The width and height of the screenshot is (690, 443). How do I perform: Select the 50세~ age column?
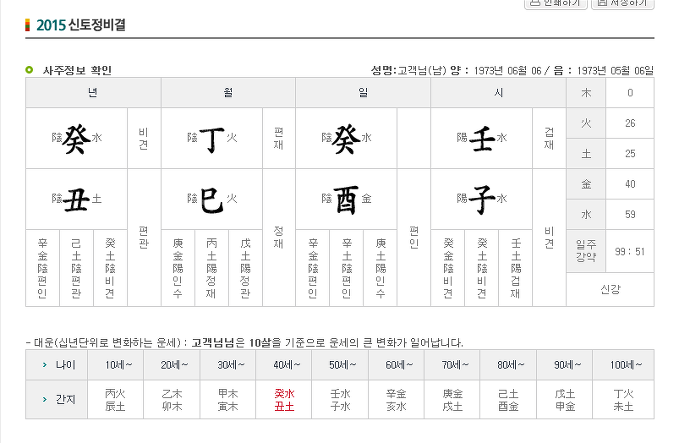pos(340,365)
